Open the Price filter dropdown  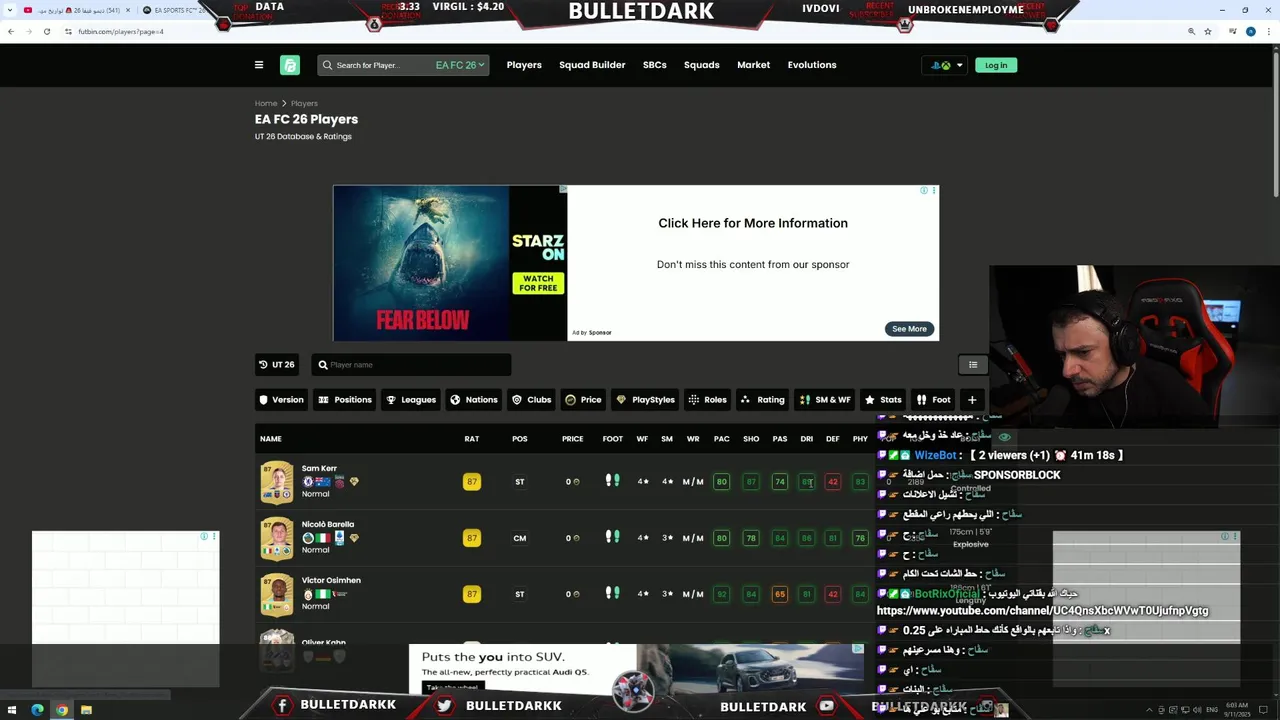[584, 400]
